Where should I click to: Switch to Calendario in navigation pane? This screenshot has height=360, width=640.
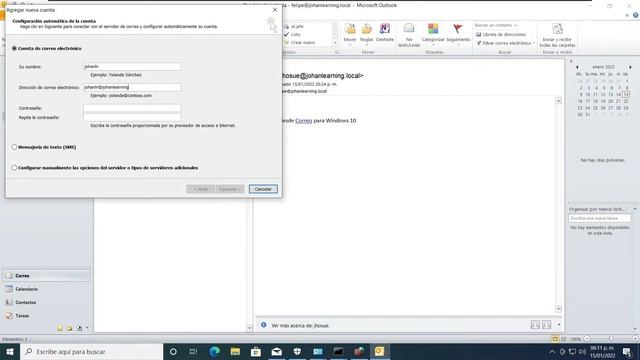46,289
